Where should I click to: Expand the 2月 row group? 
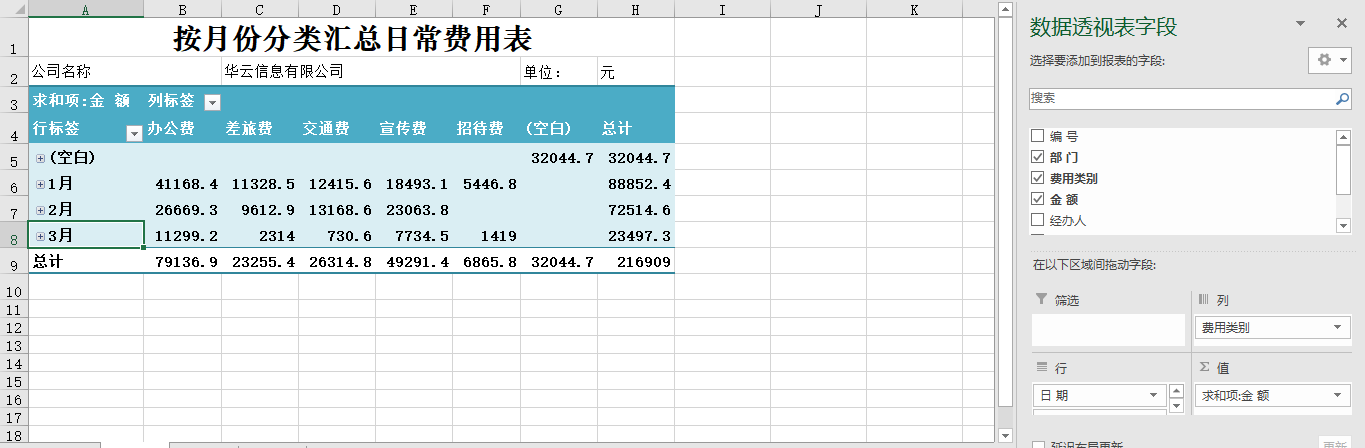click(x=40, y=210)
